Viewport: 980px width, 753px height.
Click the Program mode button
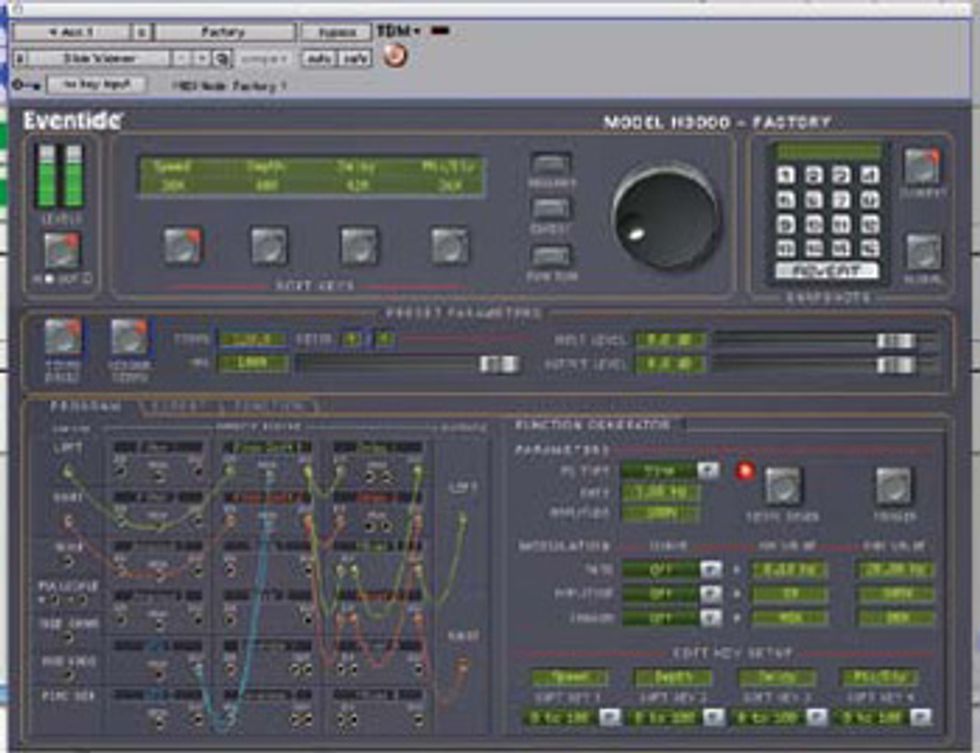point(551,164)
